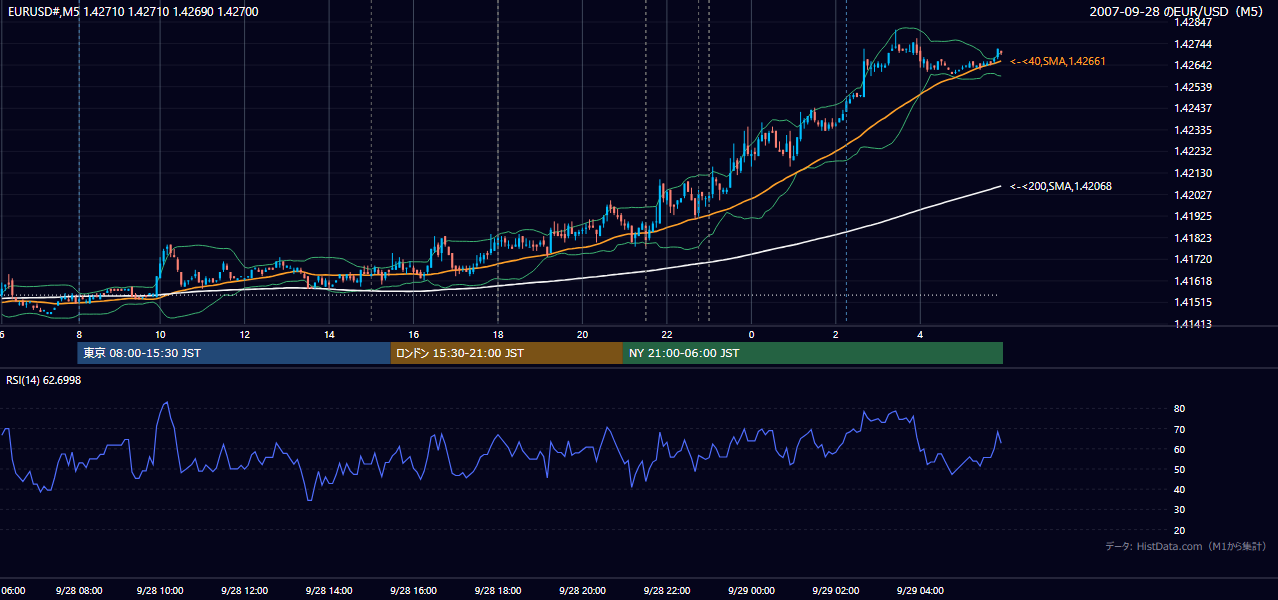The image size is (1278, 600).
Task: Click the 9/28 08:00 bottom time label
Action: (x=78, y=590)
